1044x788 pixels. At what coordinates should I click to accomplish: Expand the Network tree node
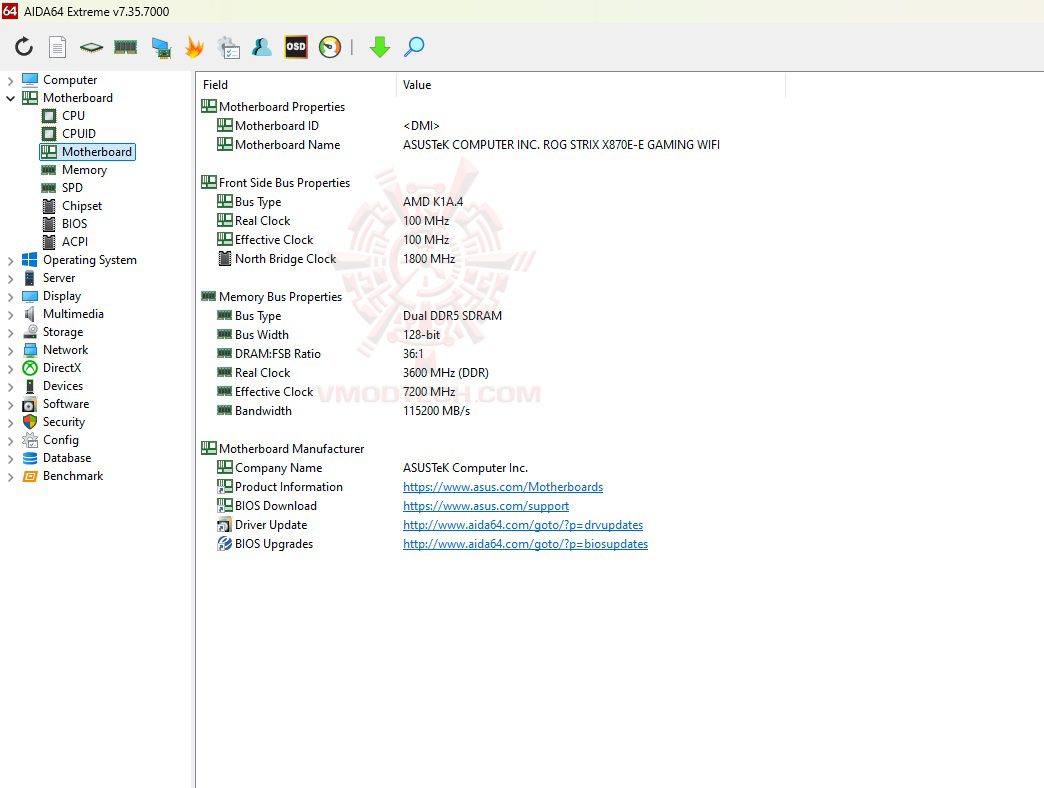(10, 351)
